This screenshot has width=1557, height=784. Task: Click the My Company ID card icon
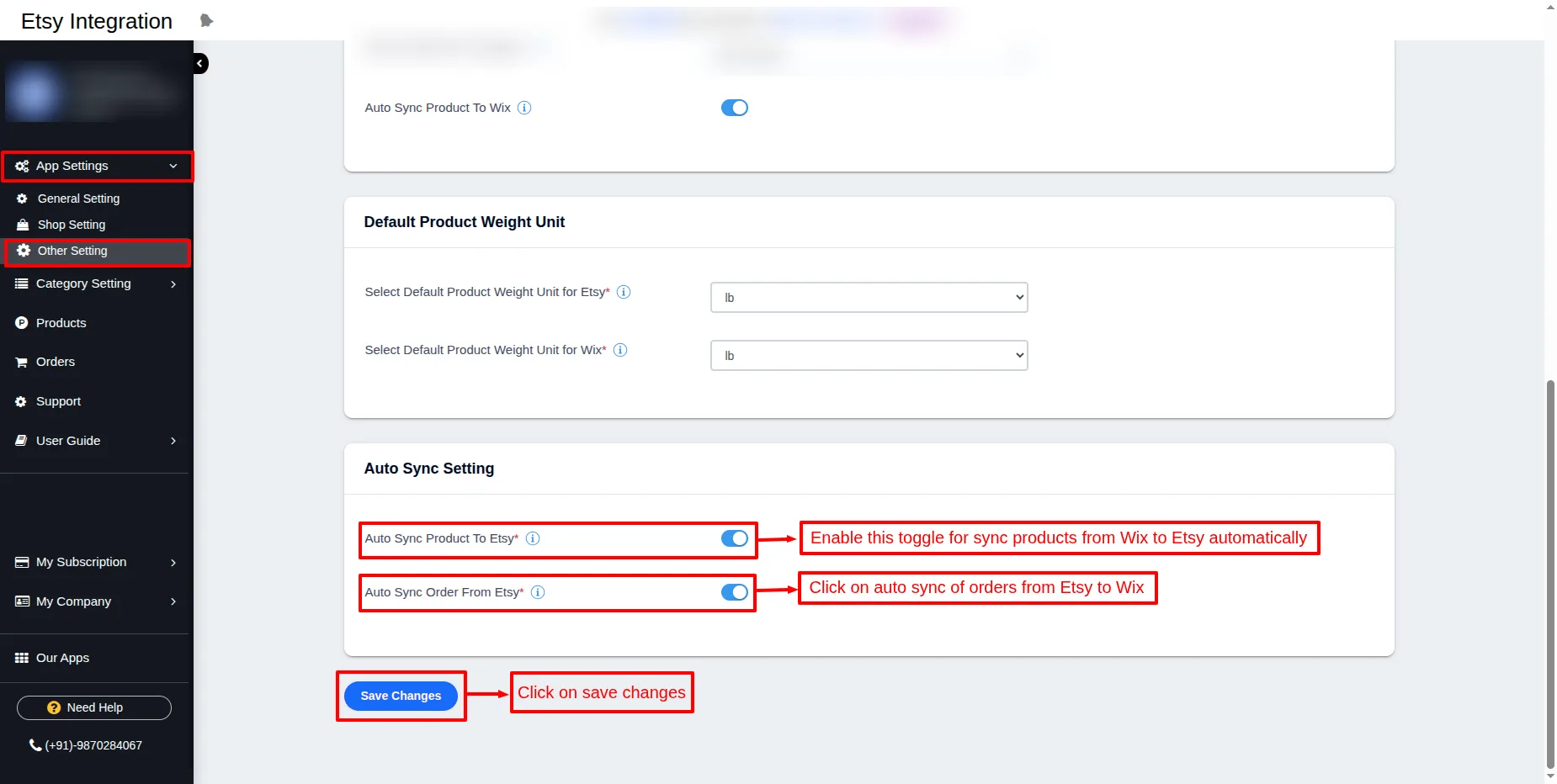22,601
